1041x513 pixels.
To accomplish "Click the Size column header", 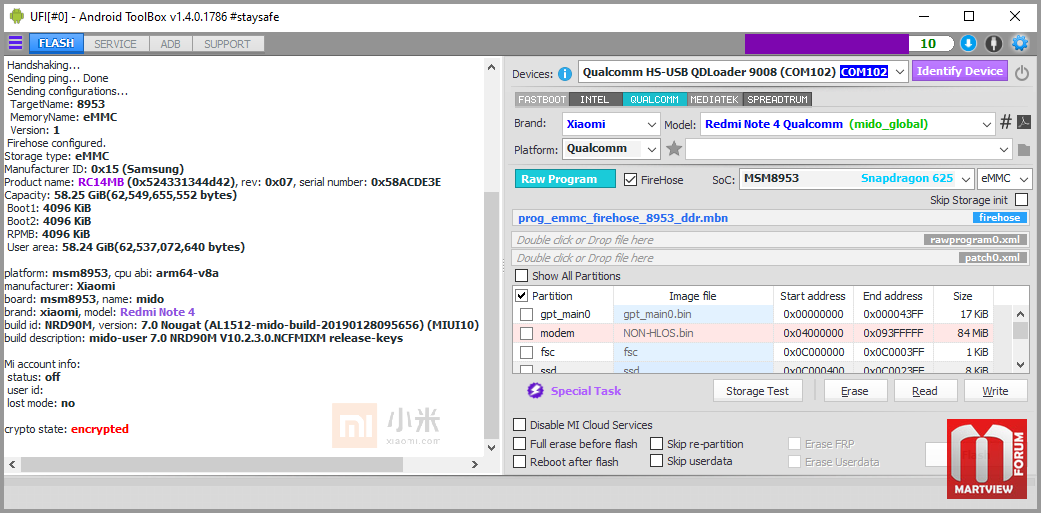I will (962, 296).
